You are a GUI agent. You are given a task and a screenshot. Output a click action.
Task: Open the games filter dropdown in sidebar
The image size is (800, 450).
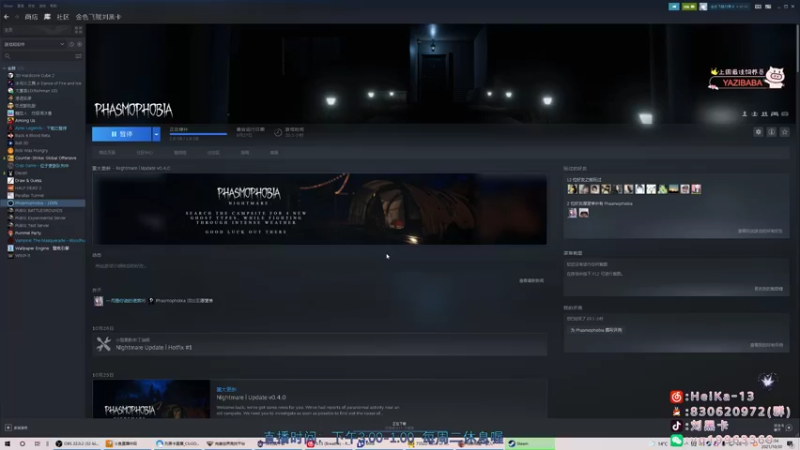coord(34,44)
